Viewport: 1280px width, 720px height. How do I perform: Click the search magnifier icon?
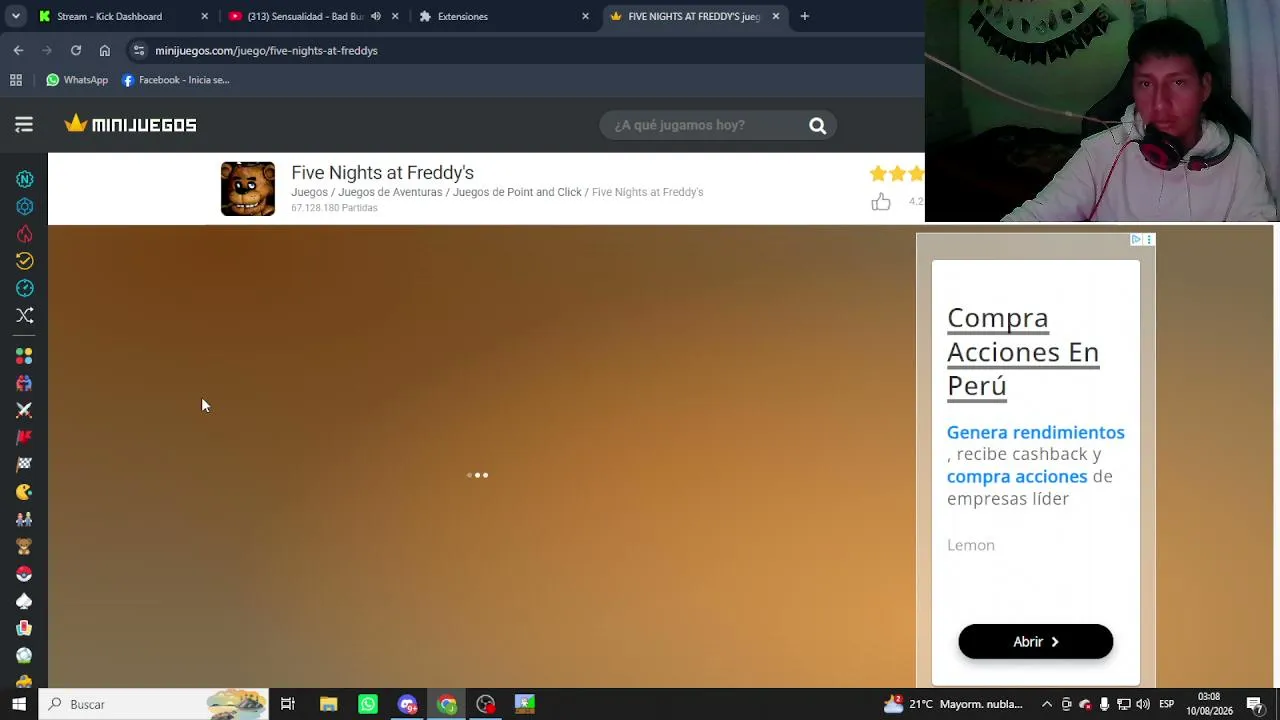pyautogui.click(x=817, y=125)
